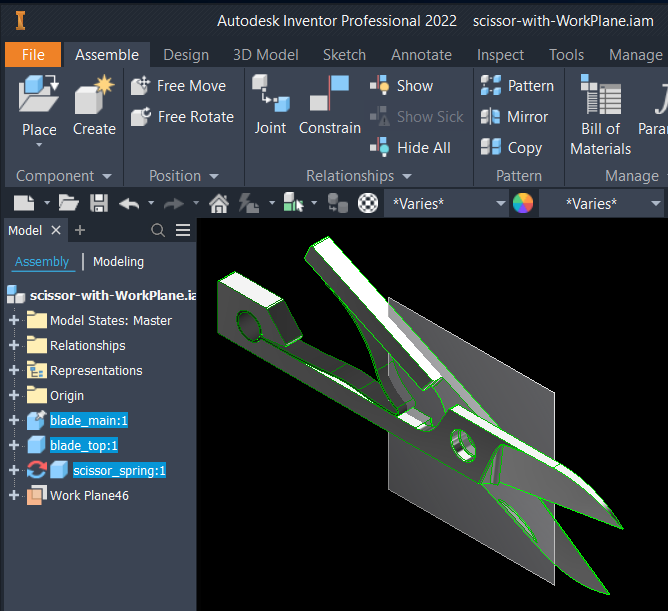Open the Undo history dropdown arrow
Viewport: 668px width, 611px height.
[151, 203]
